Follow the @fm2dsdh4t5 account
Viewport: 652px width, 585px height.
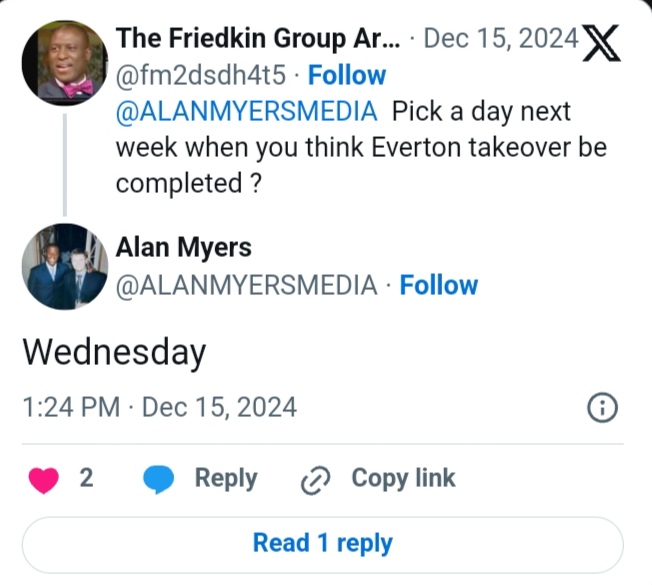coord(347,75)
